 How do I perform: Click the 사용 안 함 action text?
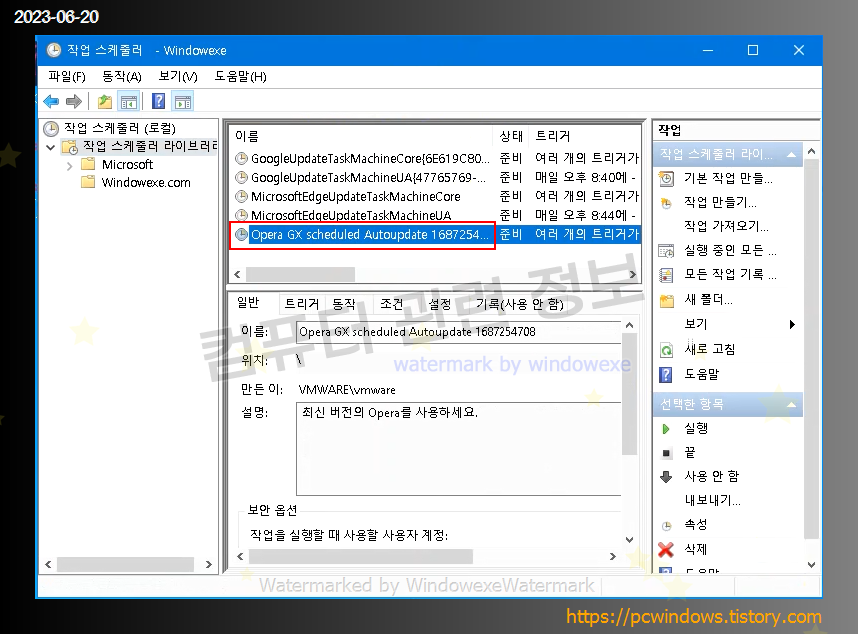tap(711, 476)
